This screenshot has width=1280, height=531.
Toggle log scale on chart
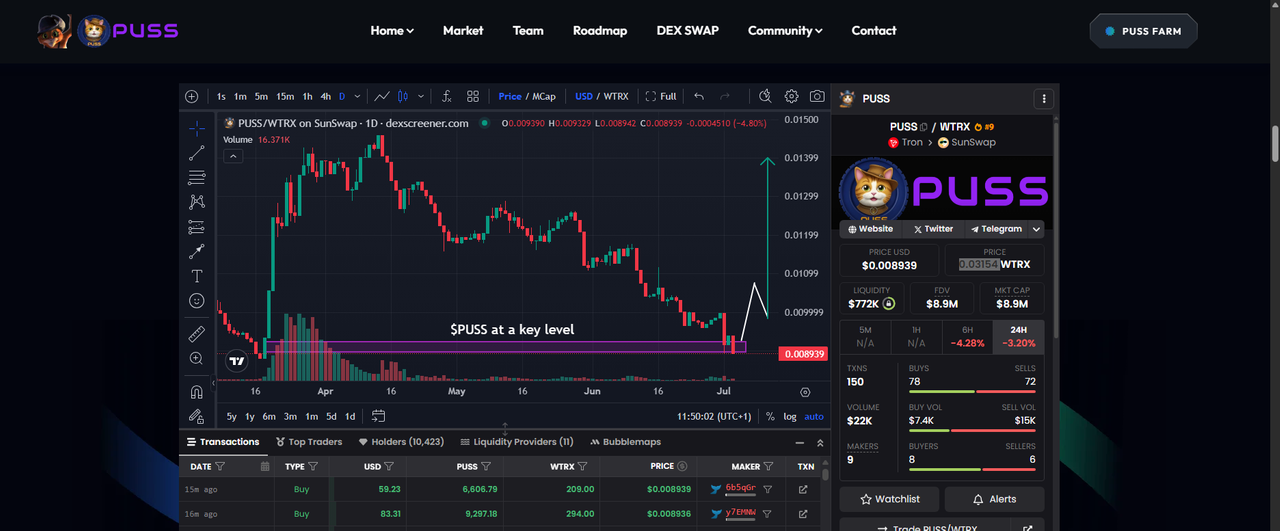[790, 416]
